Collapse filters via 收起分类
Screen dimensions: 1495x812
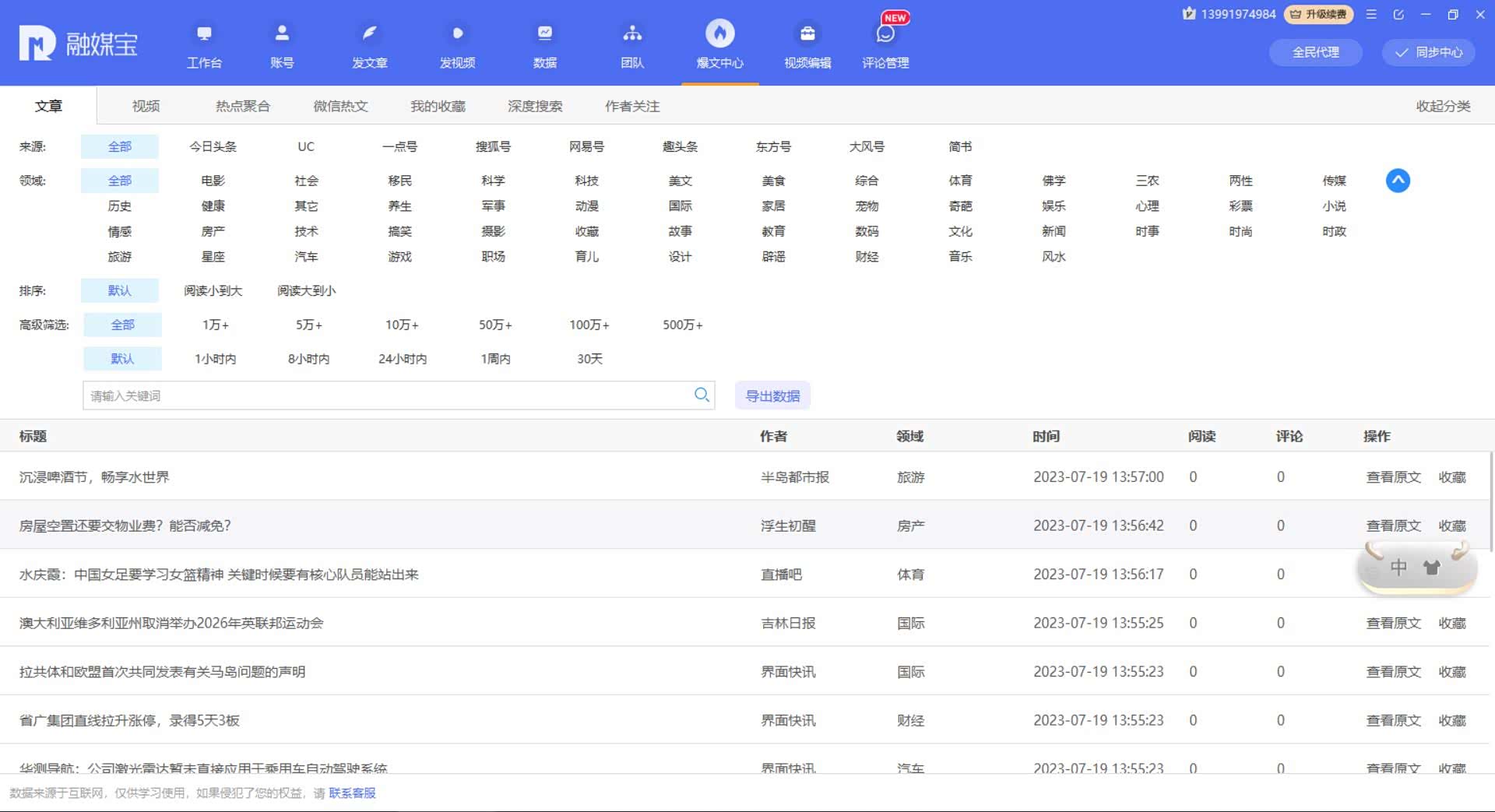coord(1442,106)
